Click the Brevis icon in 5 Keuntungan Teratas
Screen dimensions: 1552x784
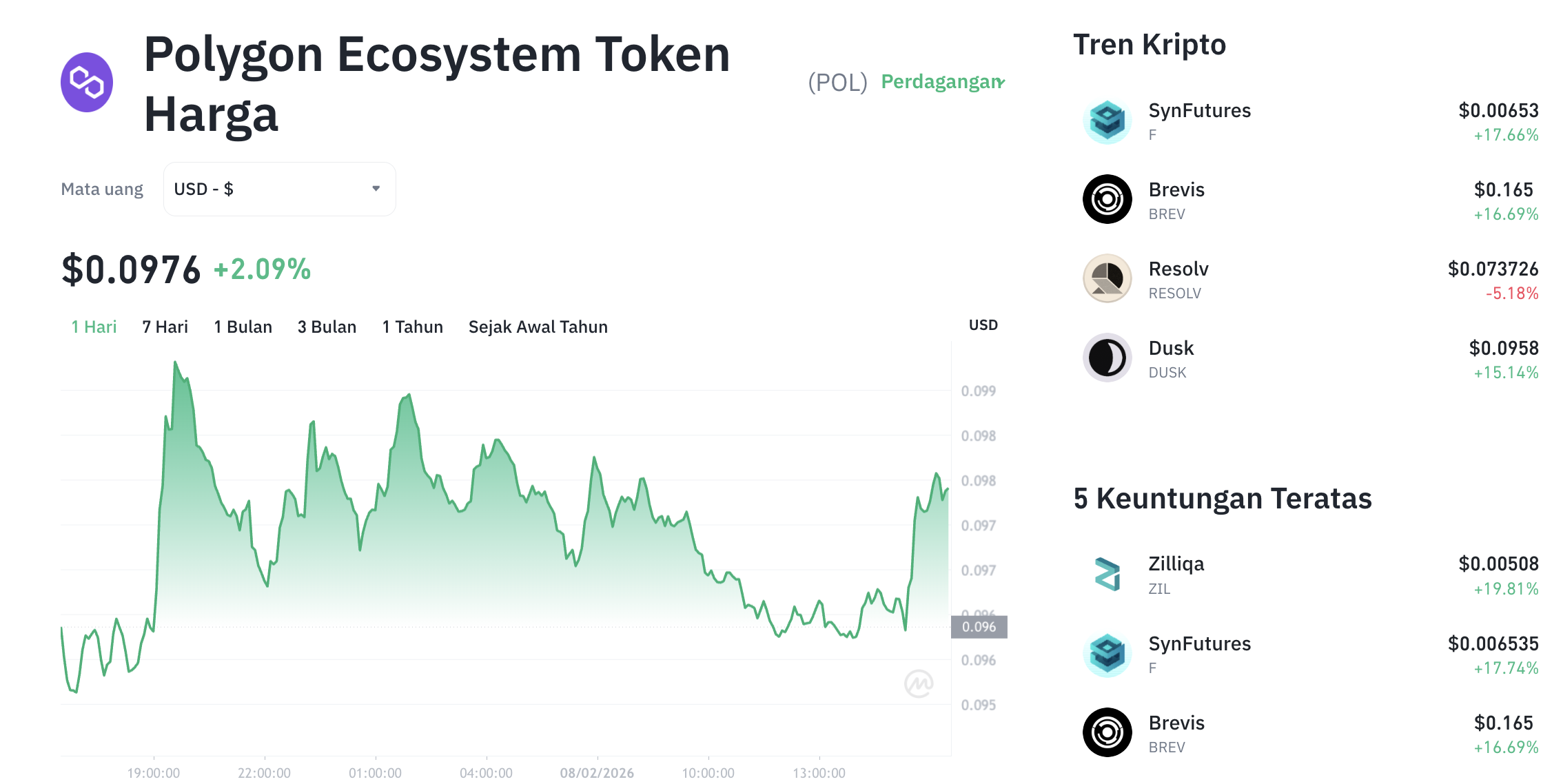coord(1107,733)
